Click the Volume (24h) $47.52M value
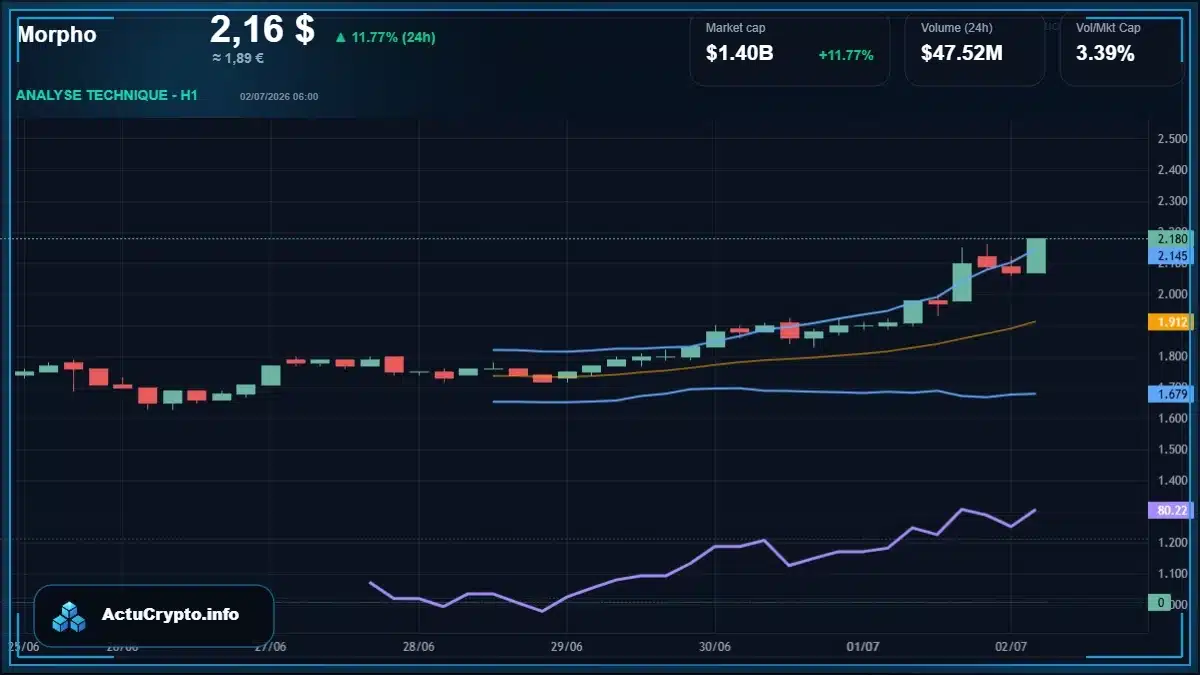 962,53
